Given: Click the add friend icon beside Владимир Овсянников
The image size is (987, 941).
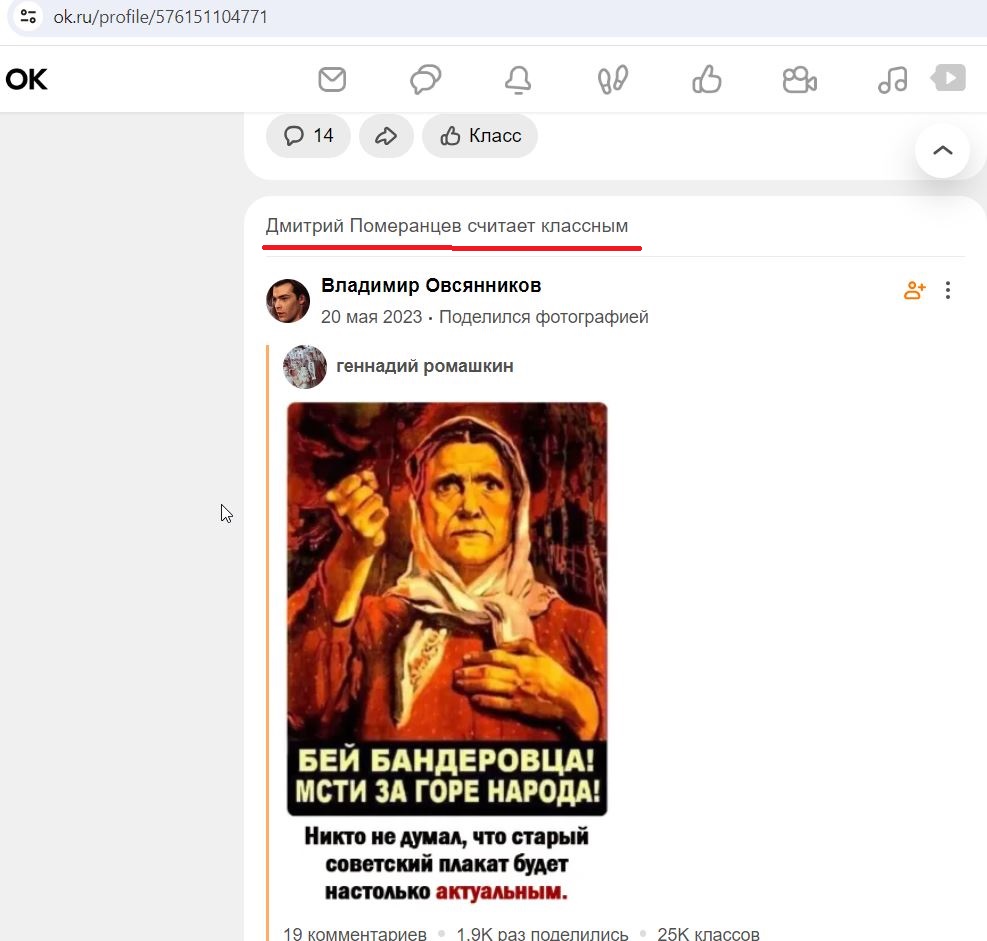Looking at the screenshot, I should click(x=914, y=290).
